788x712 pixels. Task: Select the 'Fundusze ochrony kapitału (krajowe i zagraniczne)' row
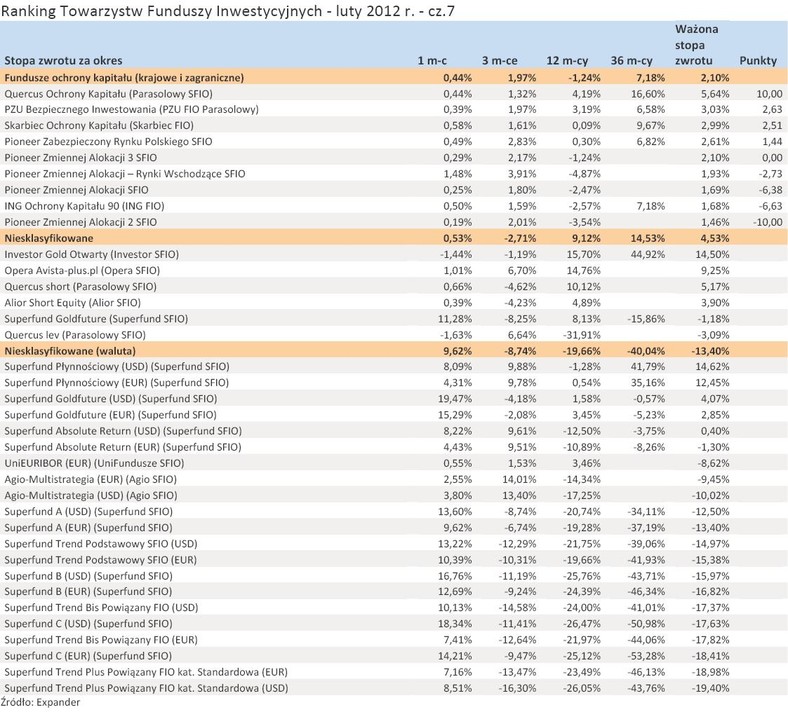tap(394, 77)
